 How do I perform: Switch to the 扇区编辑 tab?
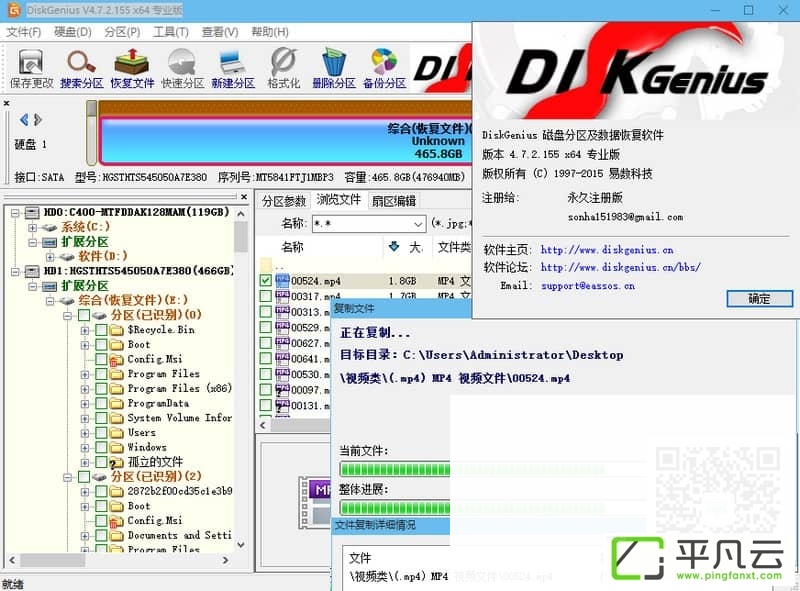(x=393, y=201)
